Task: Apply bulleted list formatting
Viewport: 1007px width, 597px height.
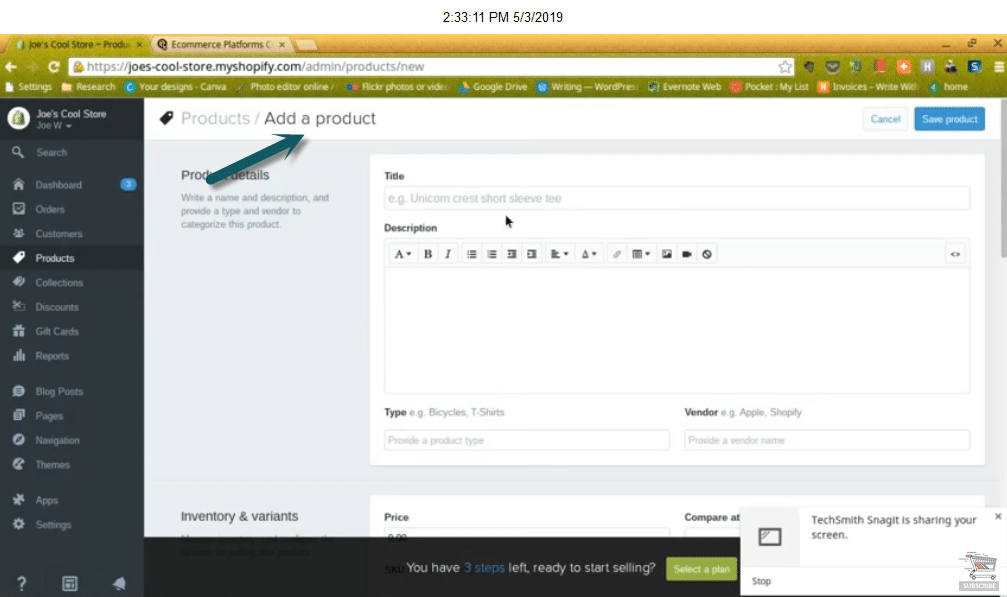Action: (x=471, y=254)
